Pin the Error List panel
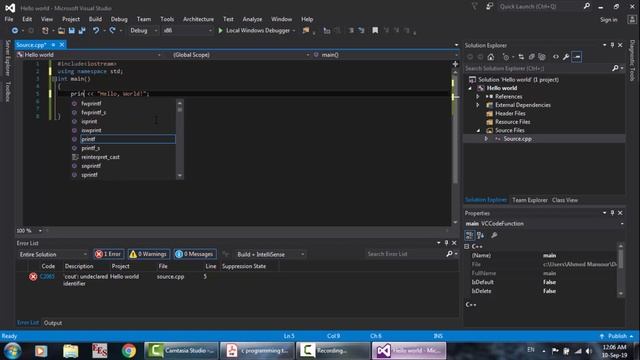 446,243
